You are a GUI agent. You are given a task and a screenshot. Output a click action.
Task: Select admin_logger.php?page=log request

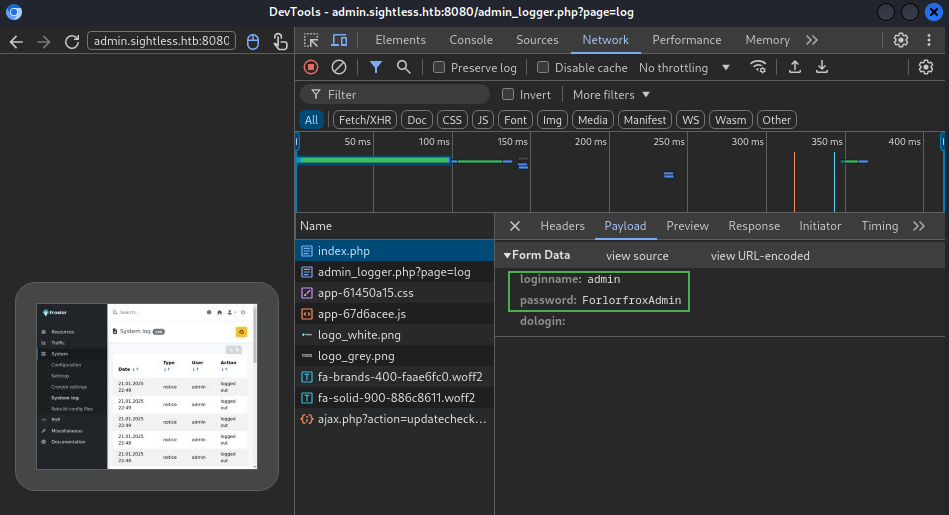[x=395, y=272]
